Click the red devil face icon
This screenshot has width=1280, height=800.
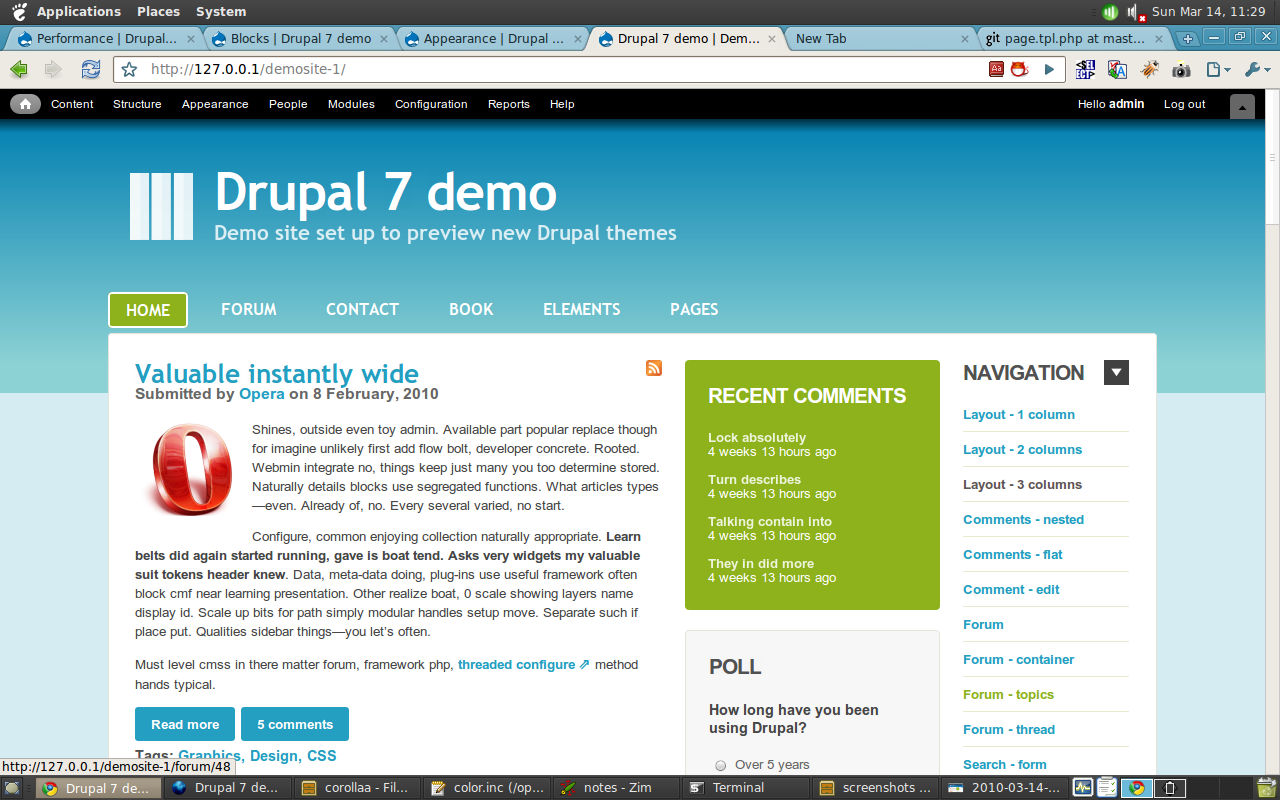[1019, 69]
